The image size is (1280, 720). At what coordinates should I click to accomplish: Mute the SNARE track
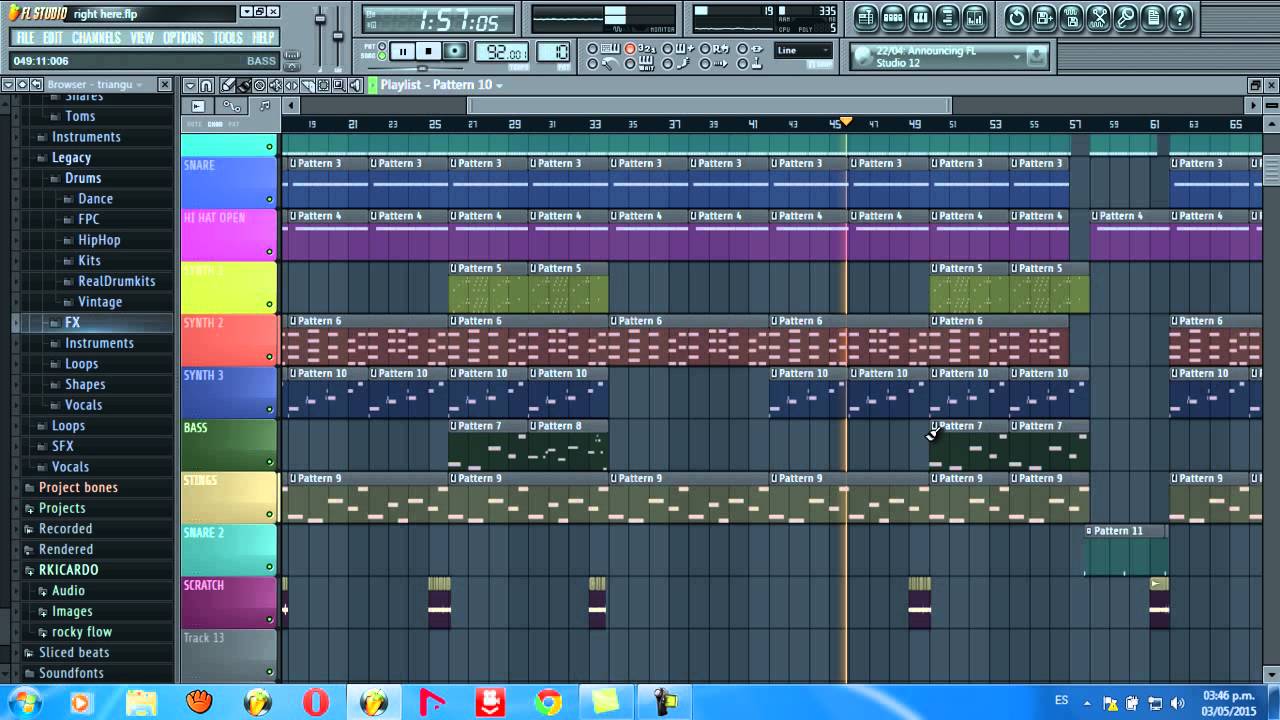pos(269,200)
